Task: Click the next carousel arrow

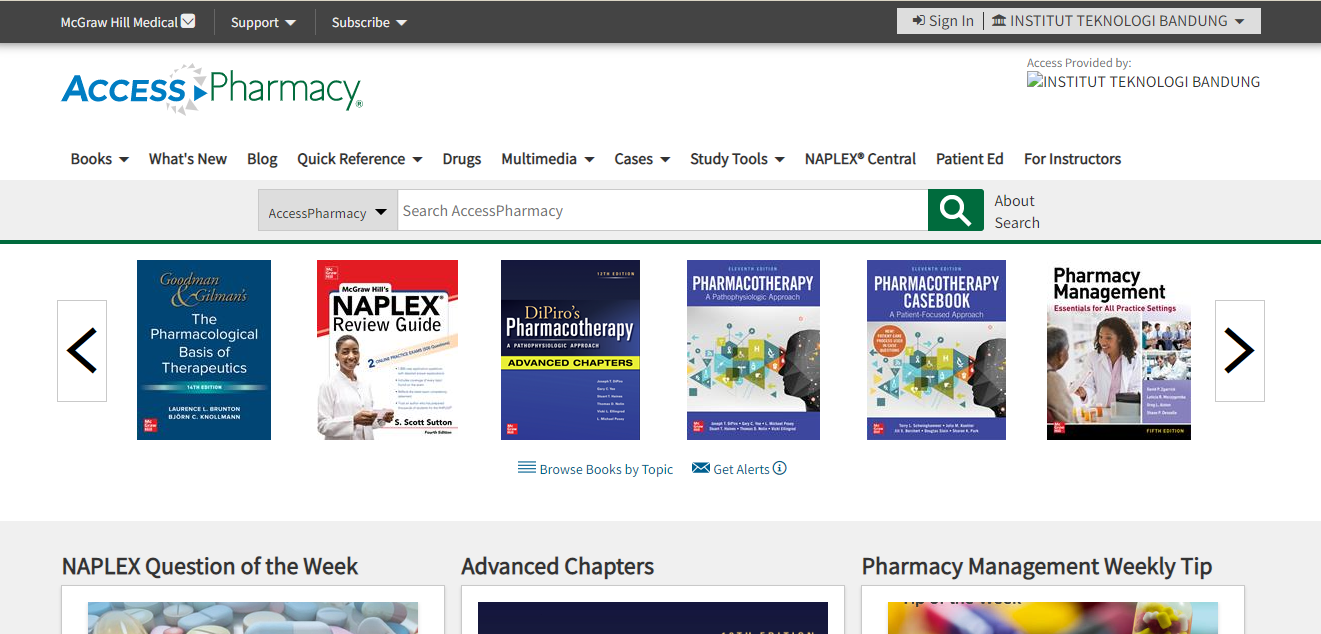Action: pyautogui.click(x=1239, y=351)
